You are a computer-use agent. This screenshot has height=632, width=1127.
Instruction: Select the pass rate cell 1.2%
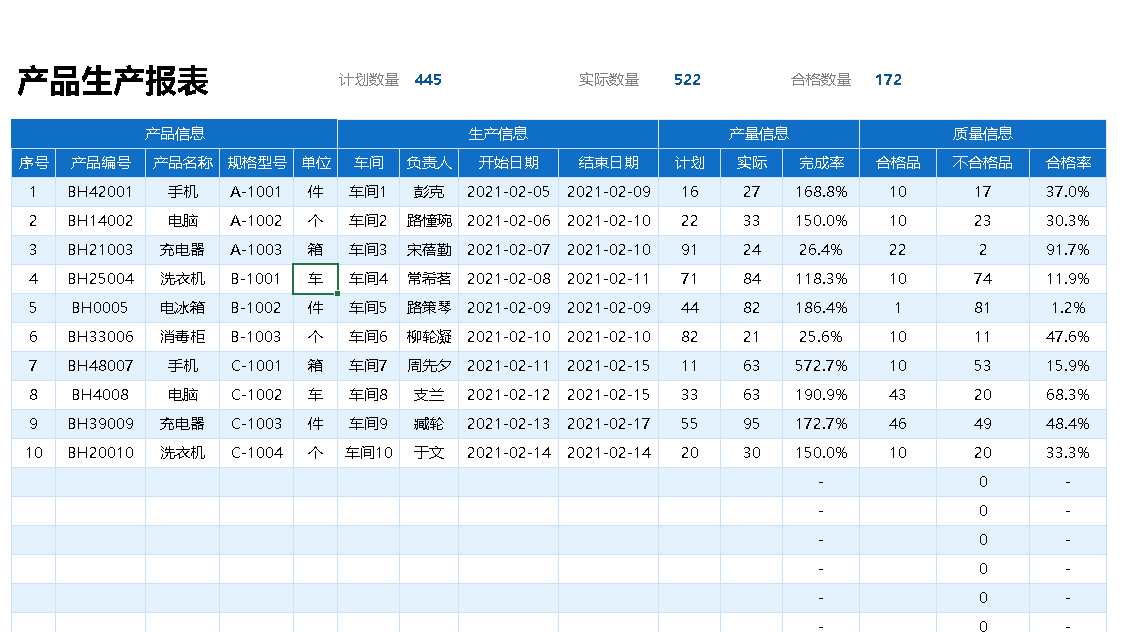[x=1068, y=308]
